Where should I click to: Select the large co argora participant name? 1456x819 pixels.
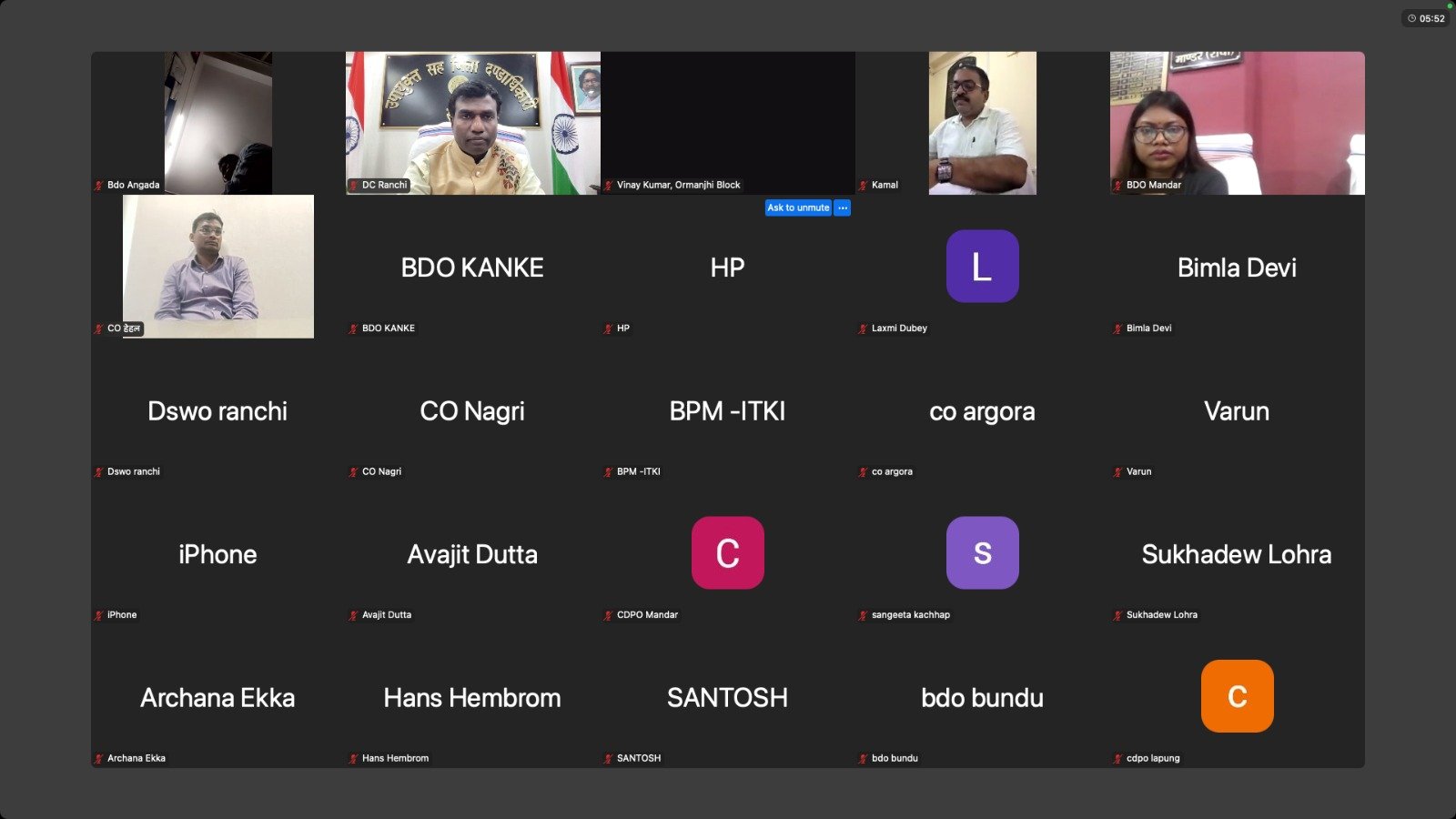tap(982, 412)
